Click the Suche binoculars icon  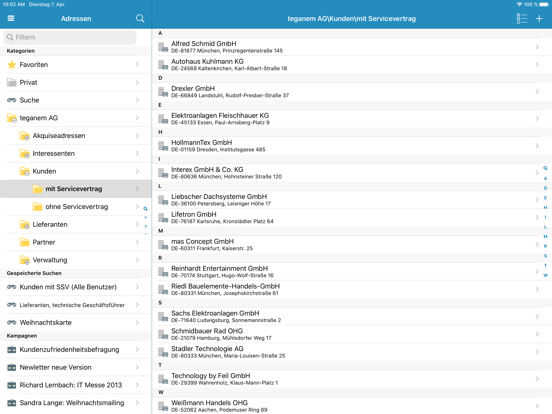tap(12, 100)
